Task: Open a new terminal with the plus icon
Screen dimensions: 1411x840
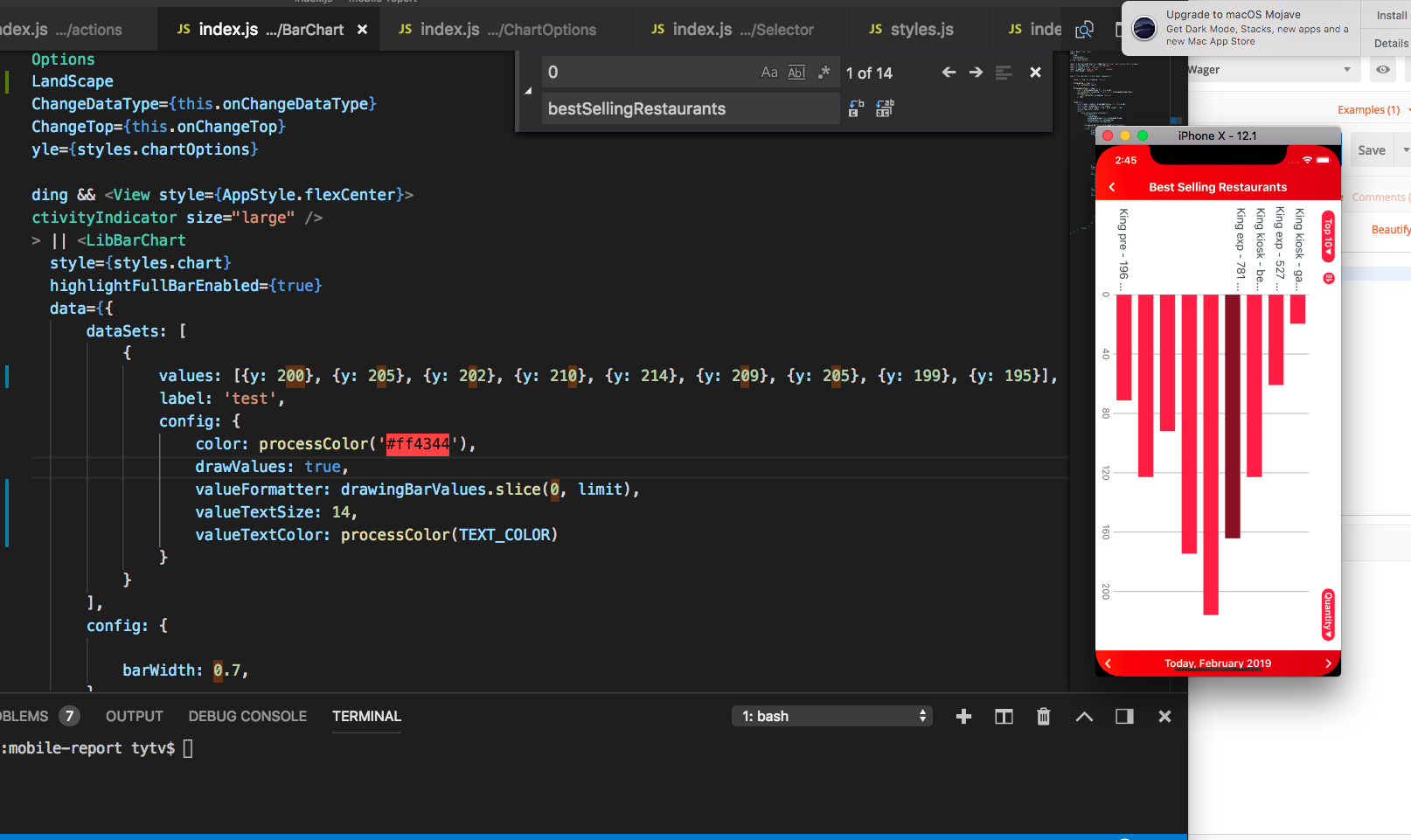Action: (963, 716)
